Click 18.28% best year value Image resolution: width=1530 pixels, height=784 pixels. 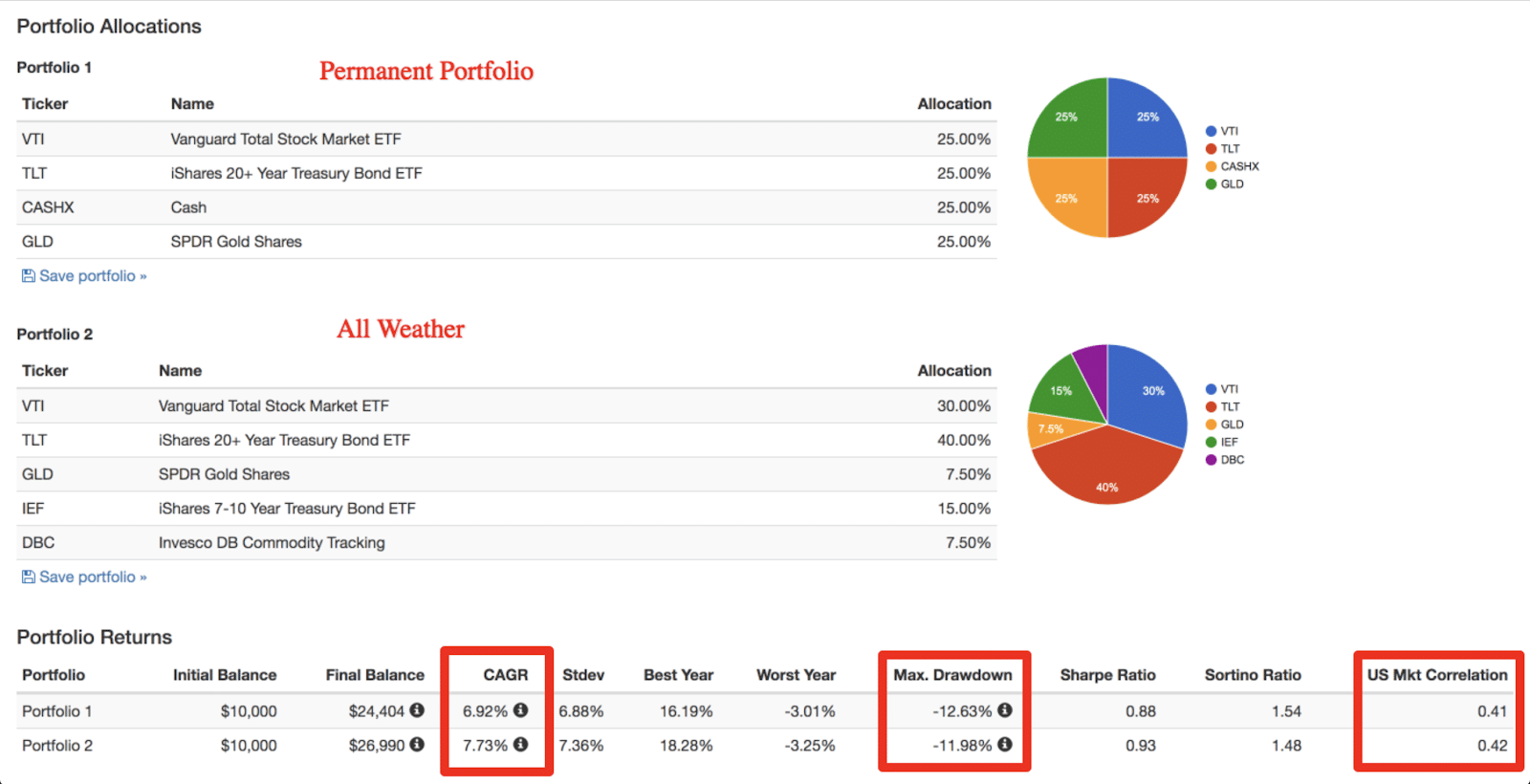coord(686,746)
